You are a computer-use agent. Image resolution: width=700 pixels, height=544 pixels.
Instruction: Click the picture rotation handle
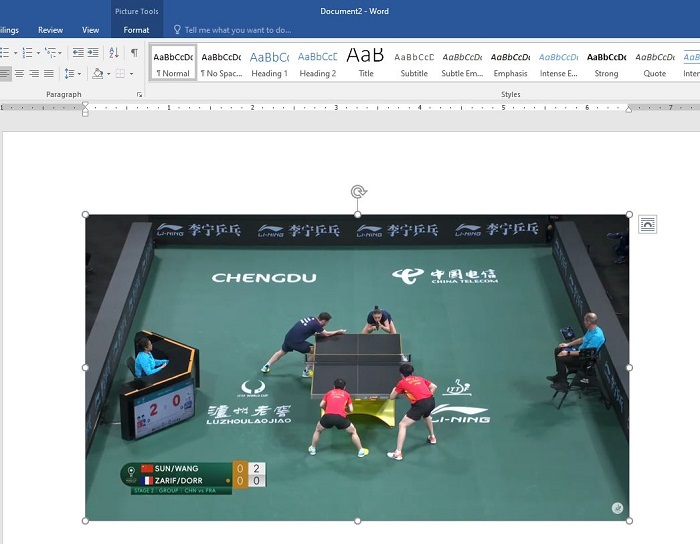click(358, 191)
